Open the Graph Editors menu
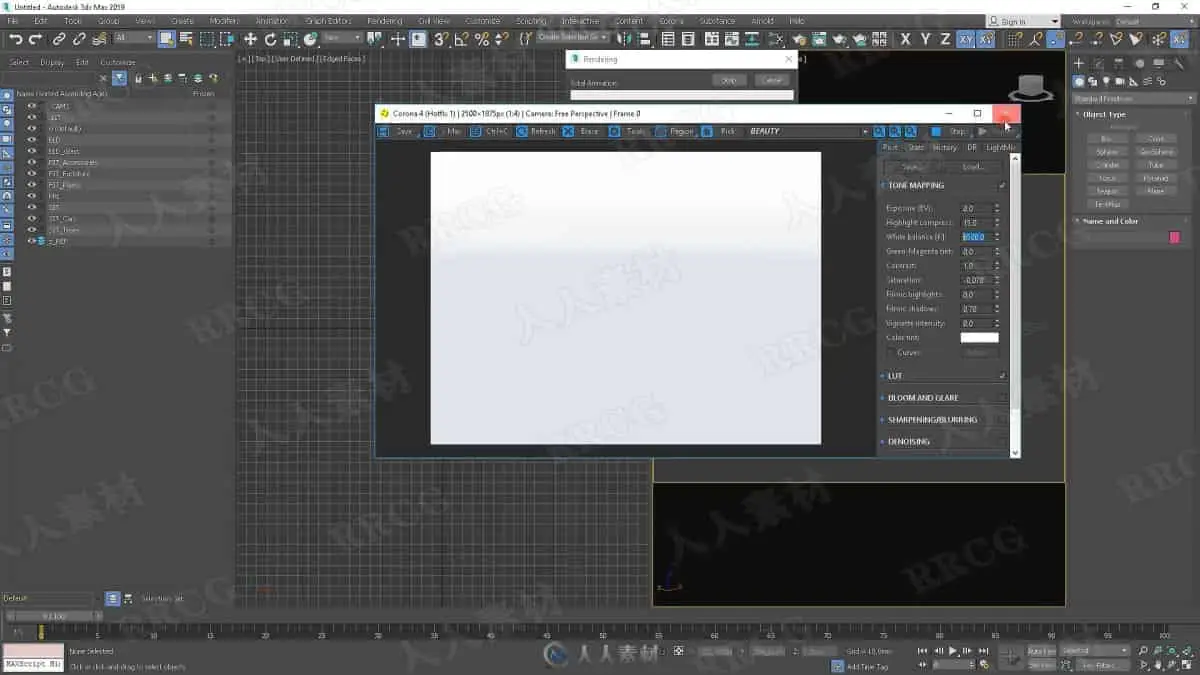Viewport: 1200px width, 675px height. (328, 20)
